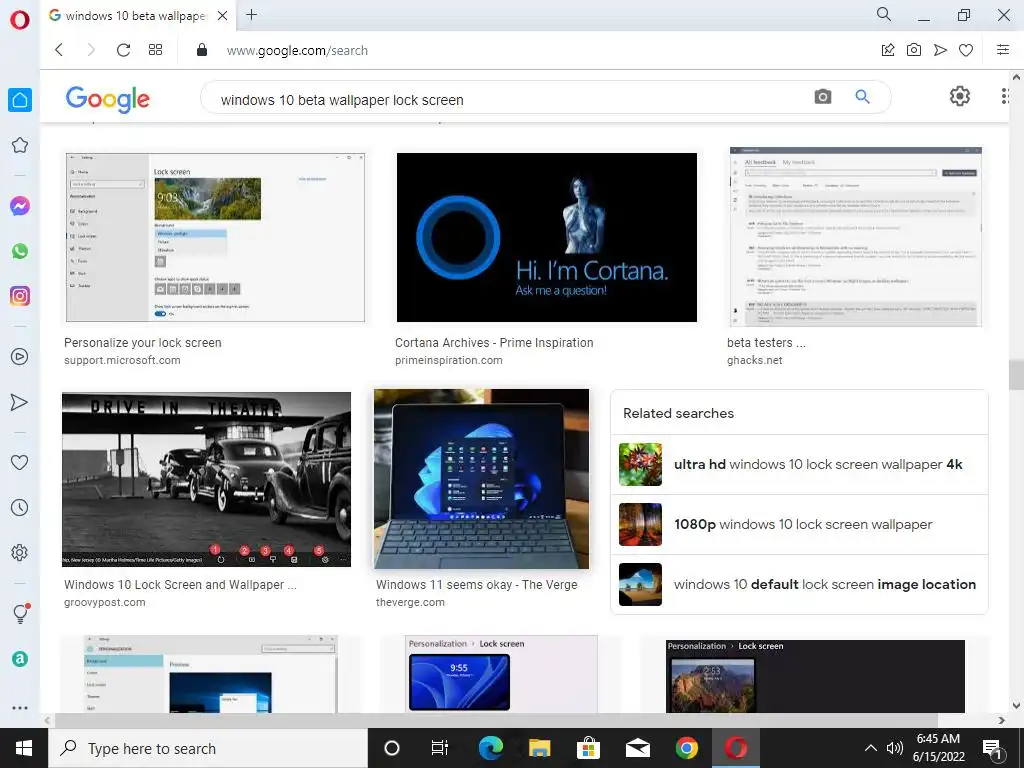Select ultra hd lock screen wallpaper 4k search
Image resolution: width=1024 pixels, height=768 pixels.
click(799, 464)
